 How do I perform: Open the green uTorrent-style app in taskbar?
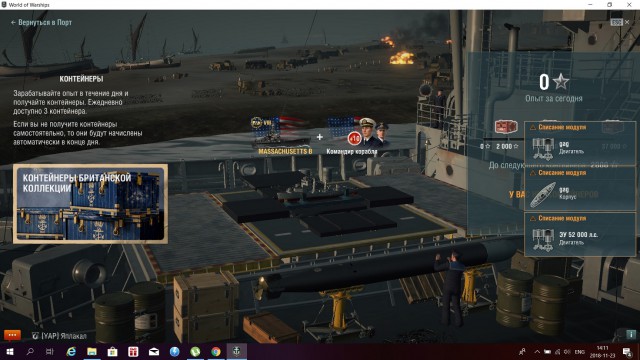pyautogui.click(x=195, y=351)
